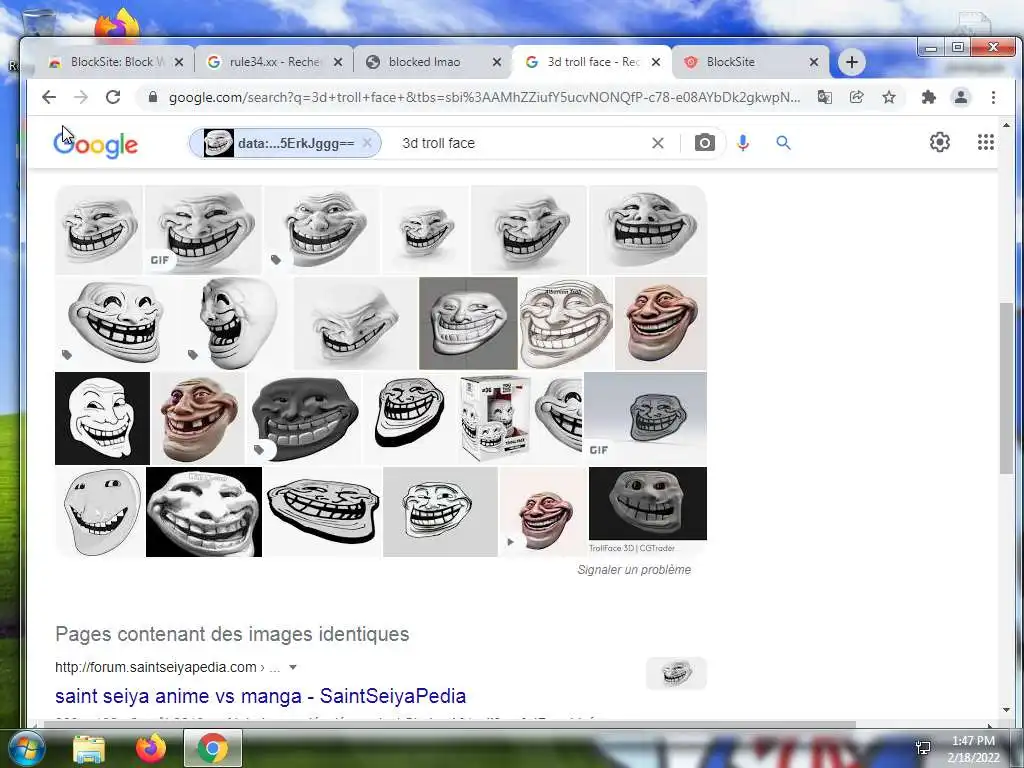
Task: Bookmark this page with the star icon
Action: click(889, 97)
